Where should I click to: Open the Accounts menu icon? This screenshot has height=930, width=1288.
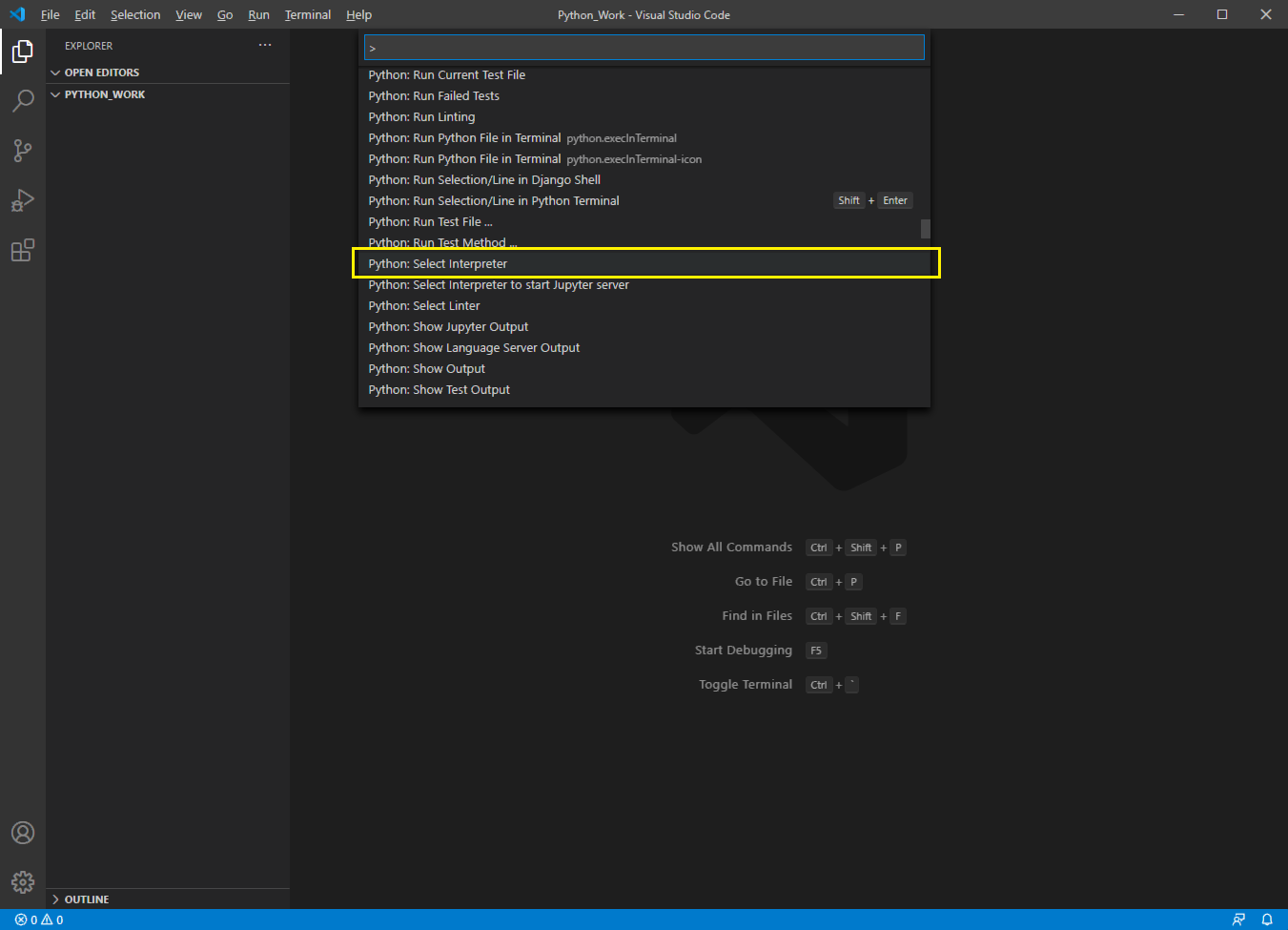[x=23, y=833]
